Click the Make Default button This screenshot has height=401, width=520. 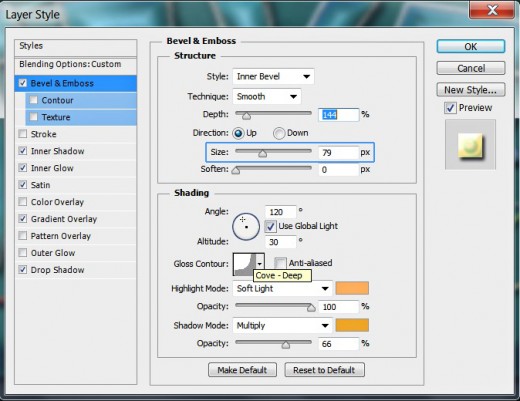(242, 370)
